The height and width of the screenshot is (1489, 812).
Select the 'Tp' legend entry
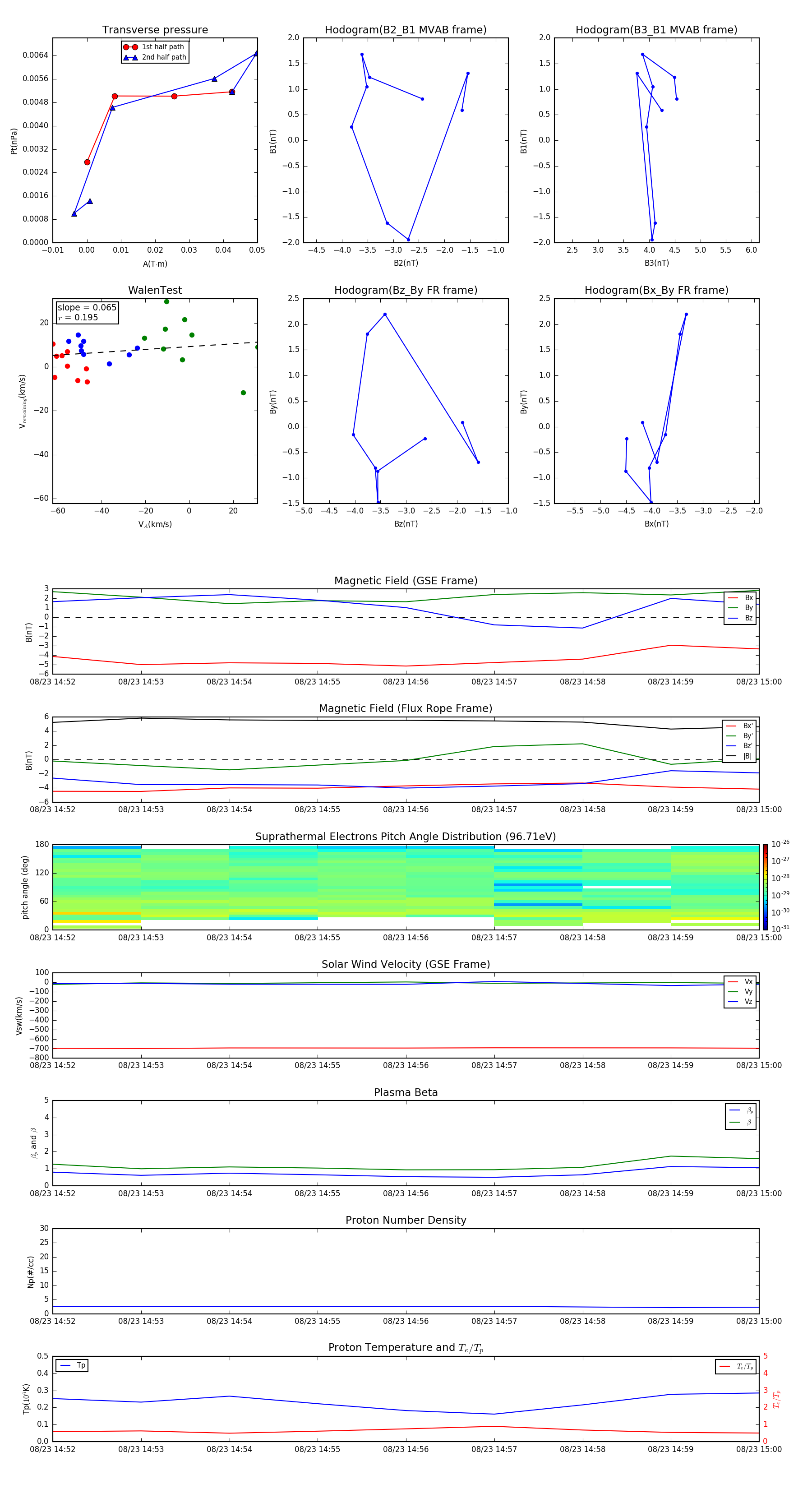(x=72, y=1365)
